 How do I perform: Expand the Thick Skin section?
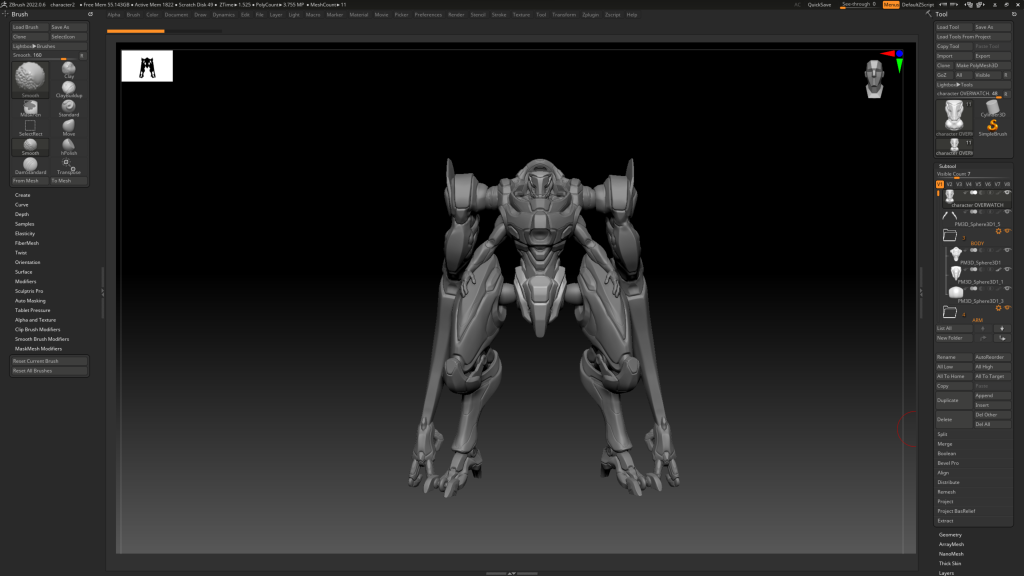coord(950,564)
